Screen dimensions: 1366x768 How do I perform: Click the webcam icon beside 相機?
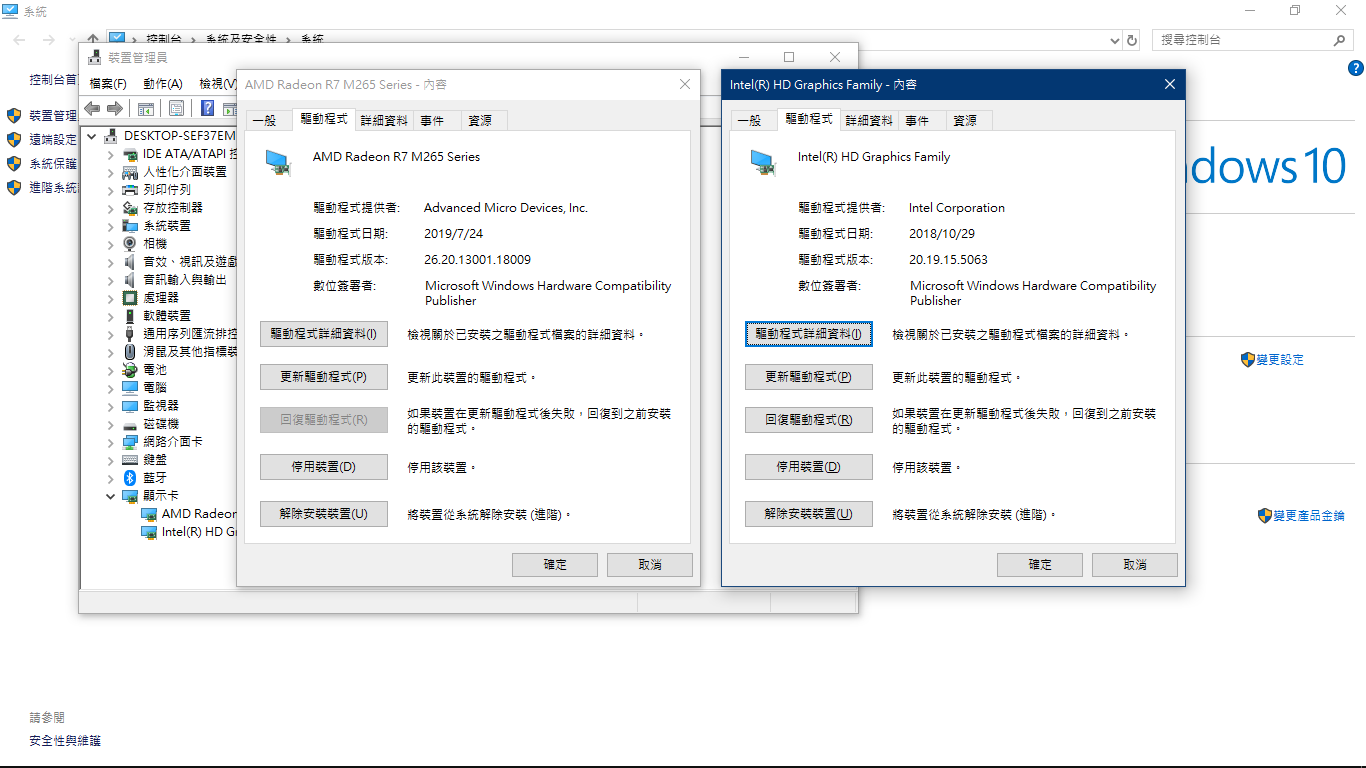[x=130, y=244]
